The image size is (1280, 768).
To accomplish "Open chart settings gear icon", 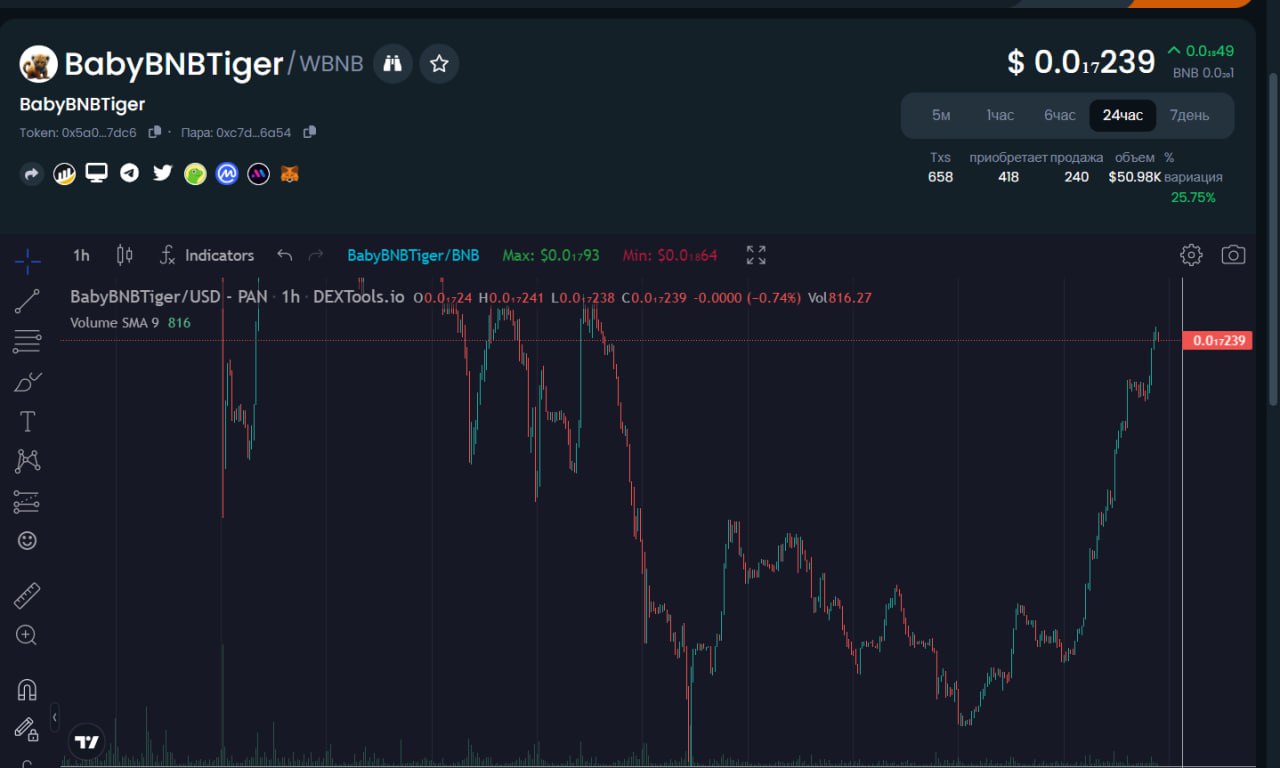I will [x=1191, y=255].
